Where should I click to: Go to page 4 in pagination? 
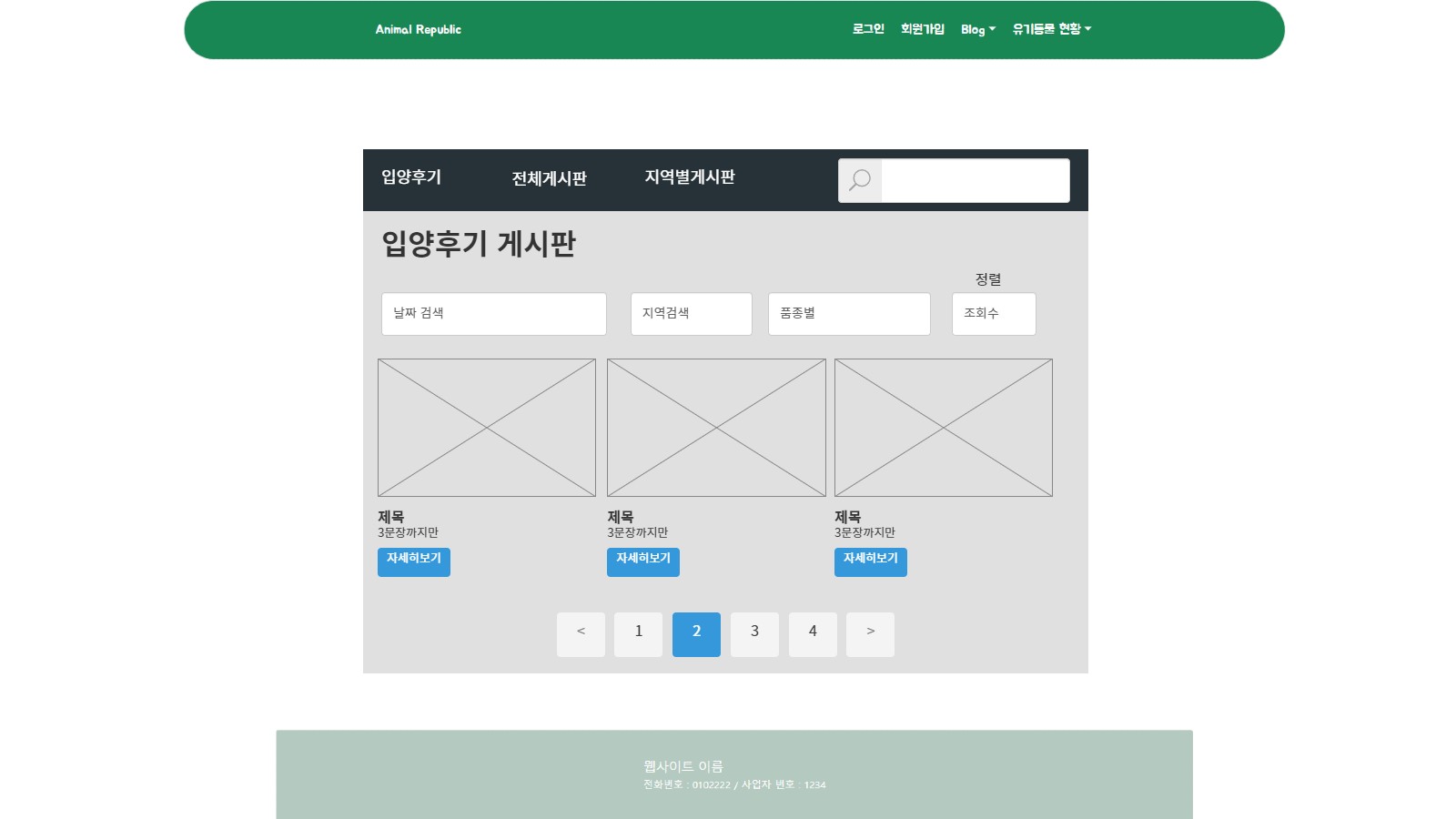tap(813, 634)
